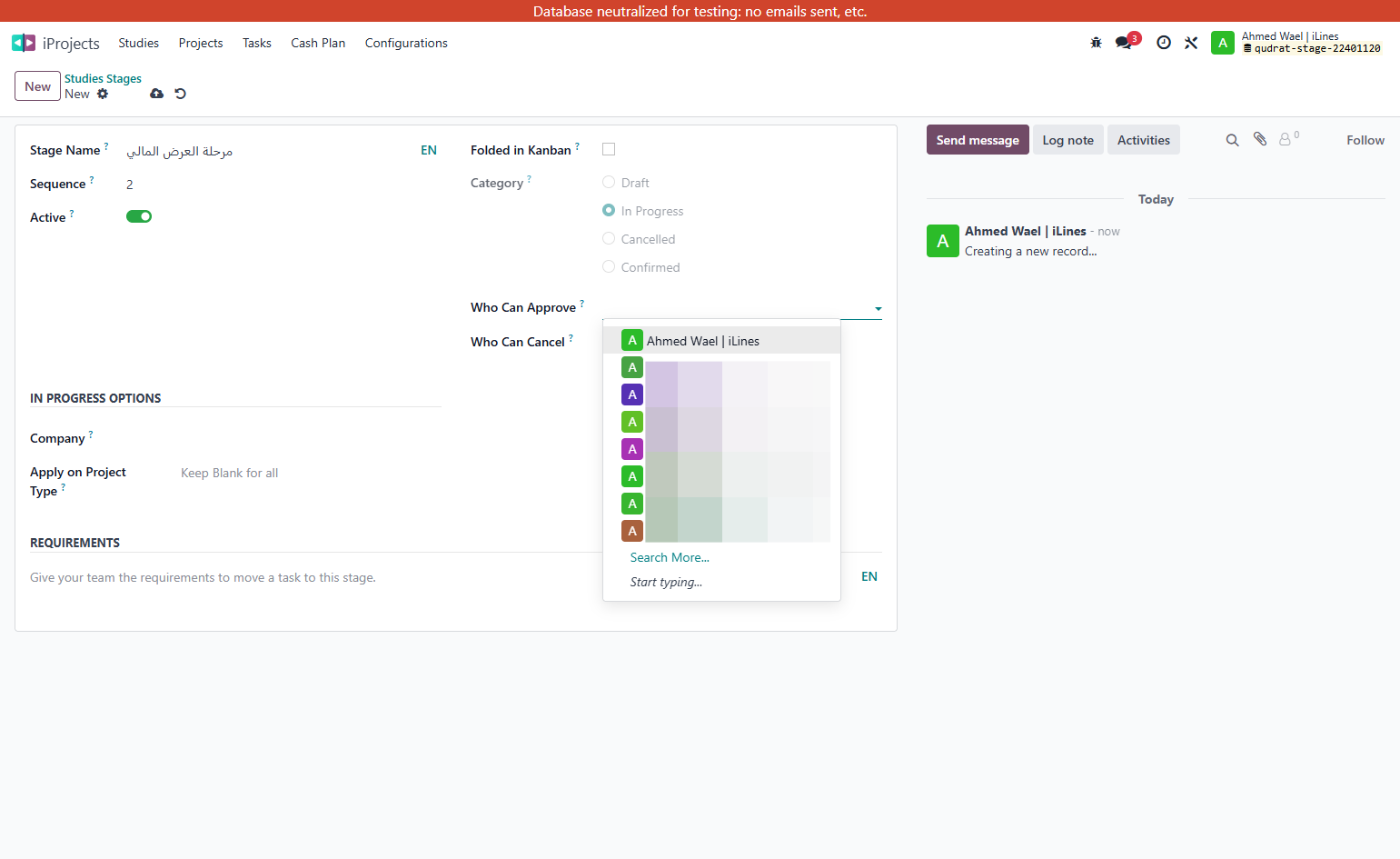Click the Stage Name input field
1400x859 pixels.
[x=270, y=151]
